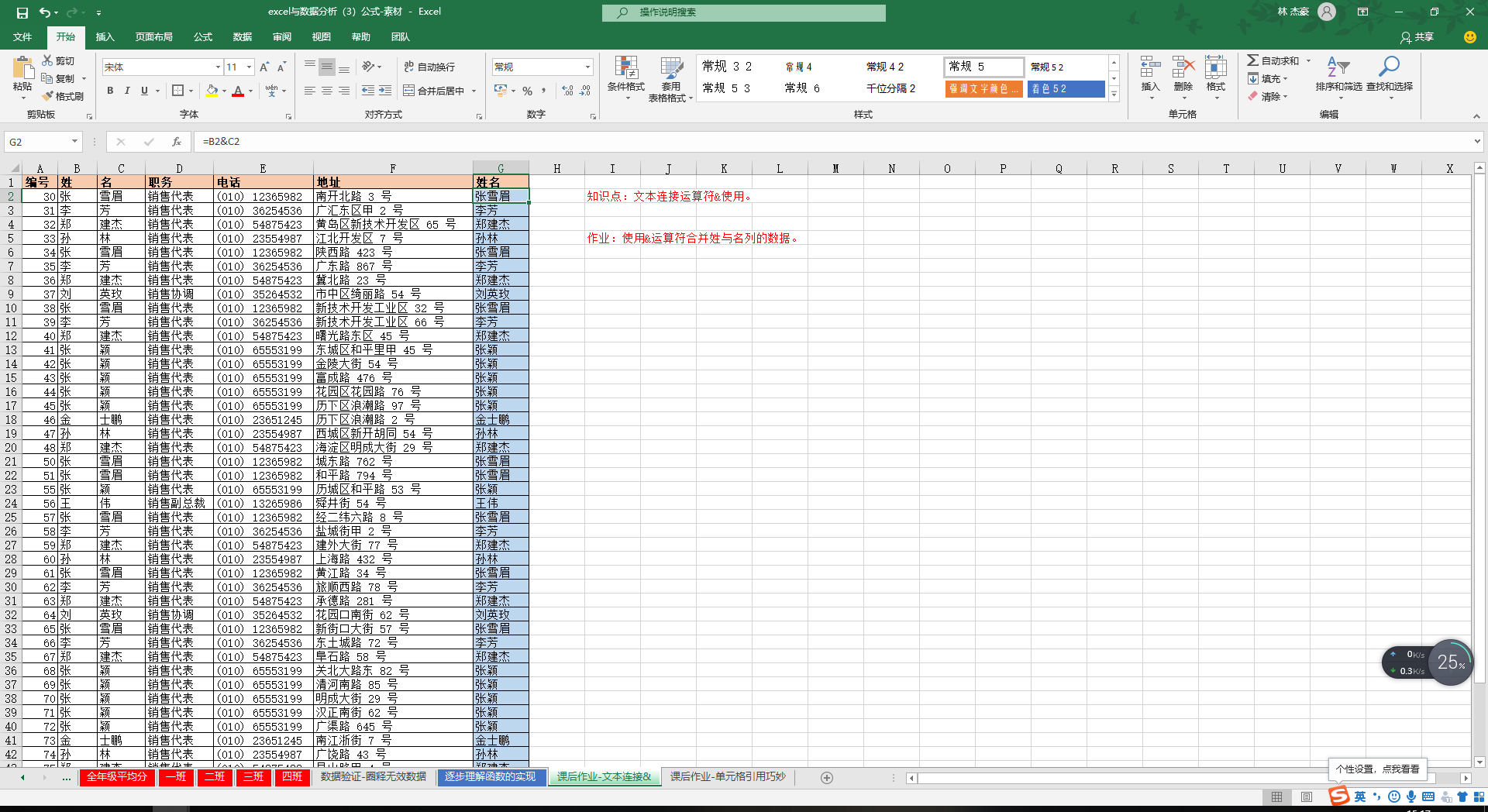Apply the orange 强调文字颜色 style swatch
1488x812 pixels.
983,89
